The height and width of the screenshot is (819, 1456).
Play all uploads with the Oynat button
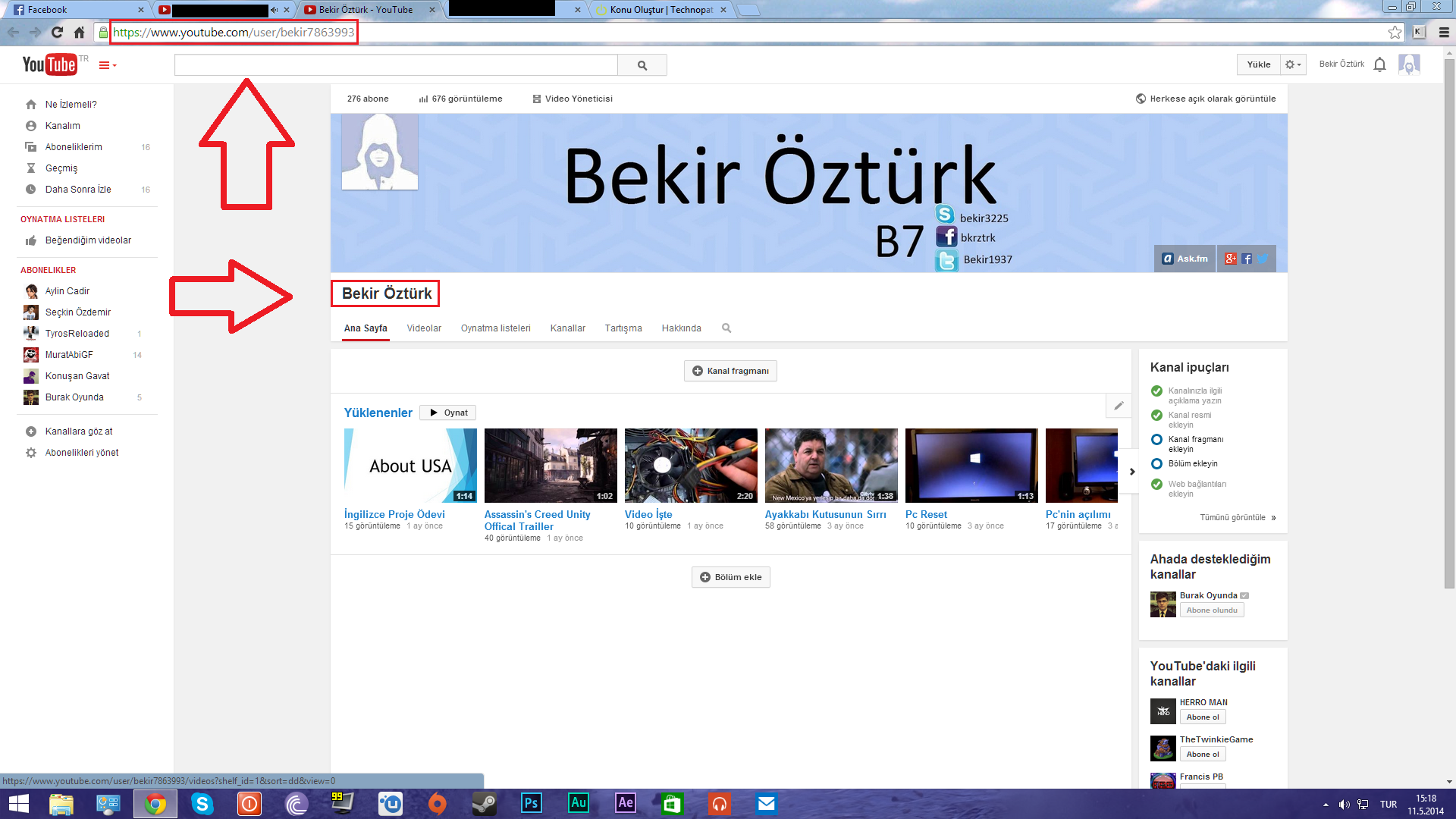447,412
